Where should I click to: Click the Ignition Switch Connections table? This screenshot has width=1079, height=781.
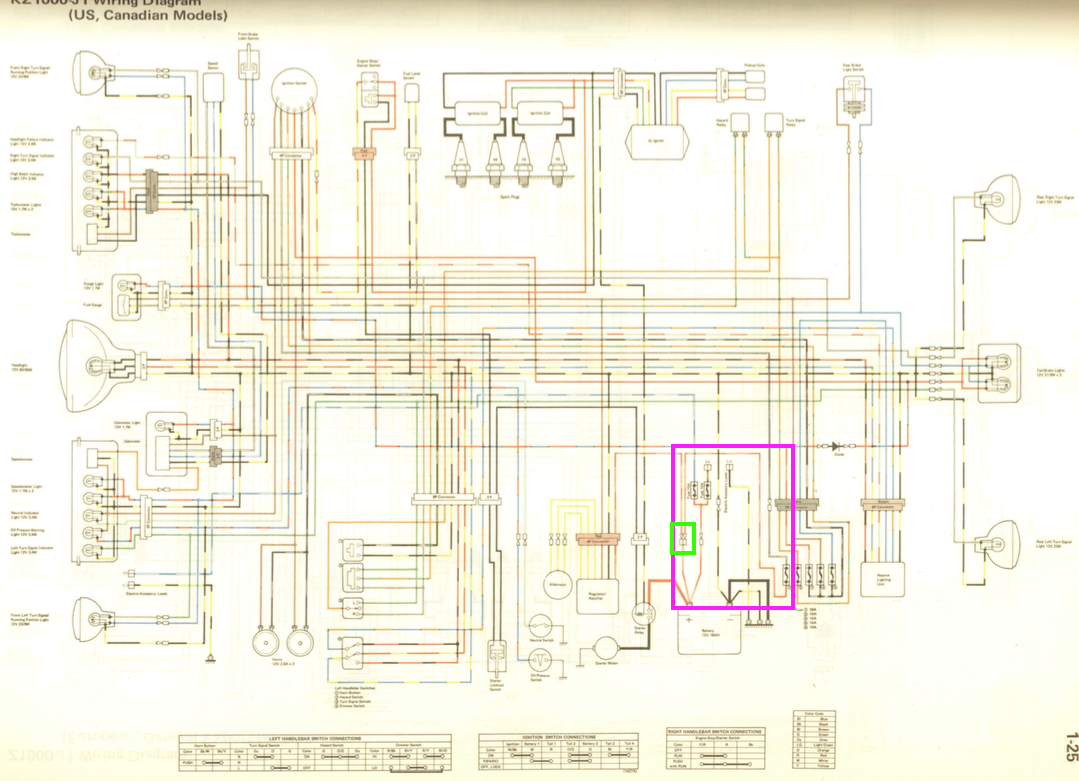coord(560,753)
